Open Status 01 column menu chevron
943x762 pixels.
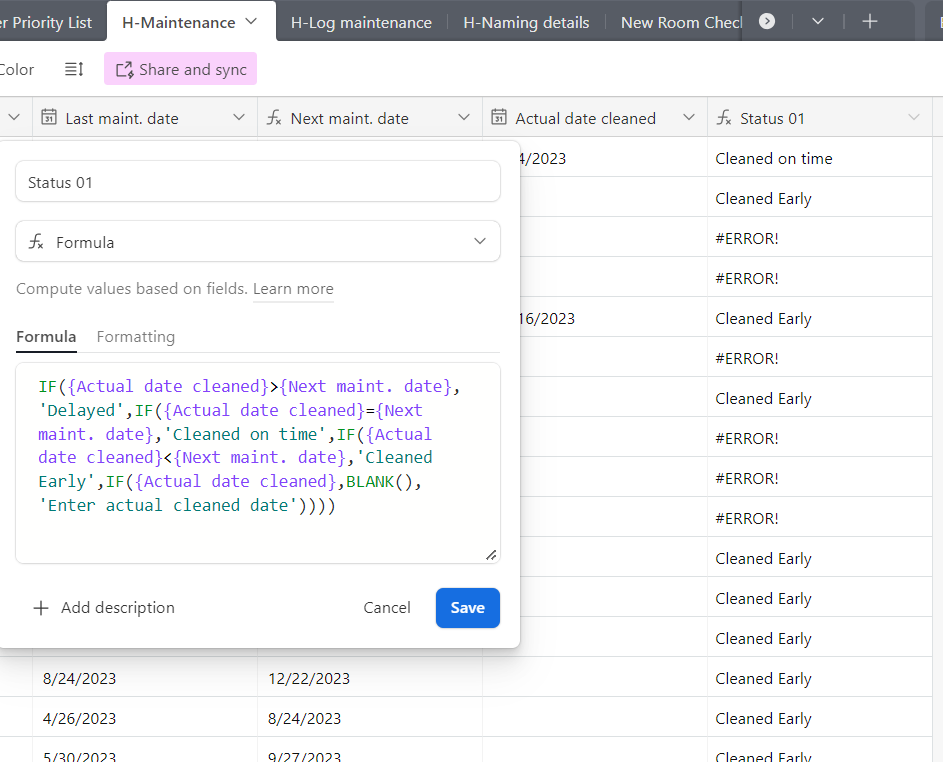coord(914,117)
